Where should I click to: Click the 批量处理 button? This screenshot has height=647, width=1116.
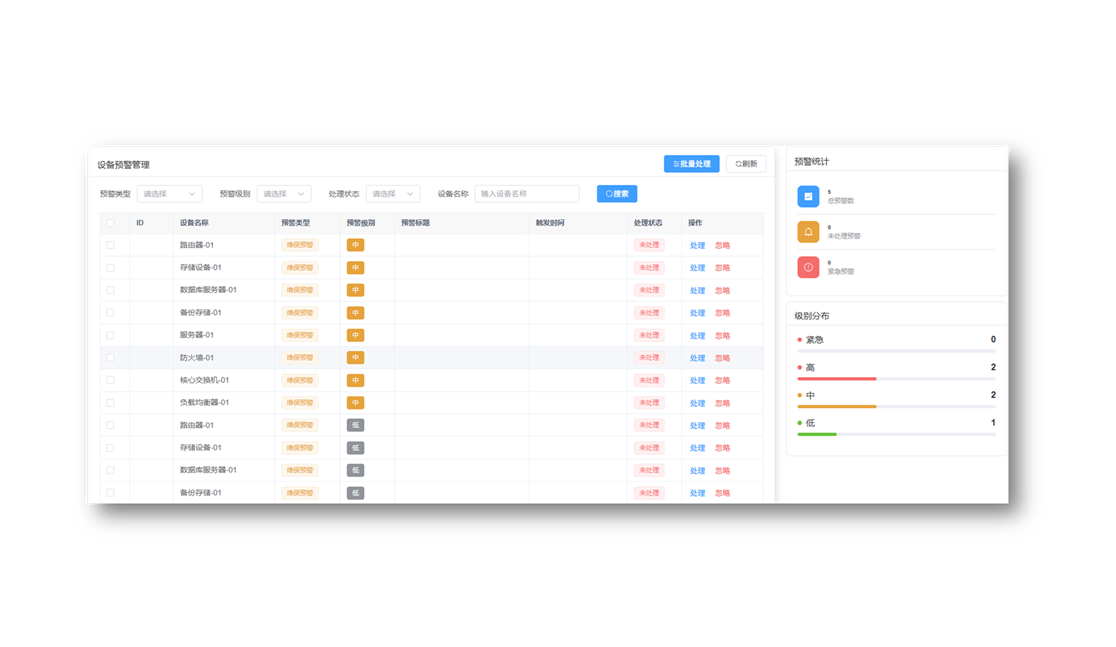pos(691,164)
